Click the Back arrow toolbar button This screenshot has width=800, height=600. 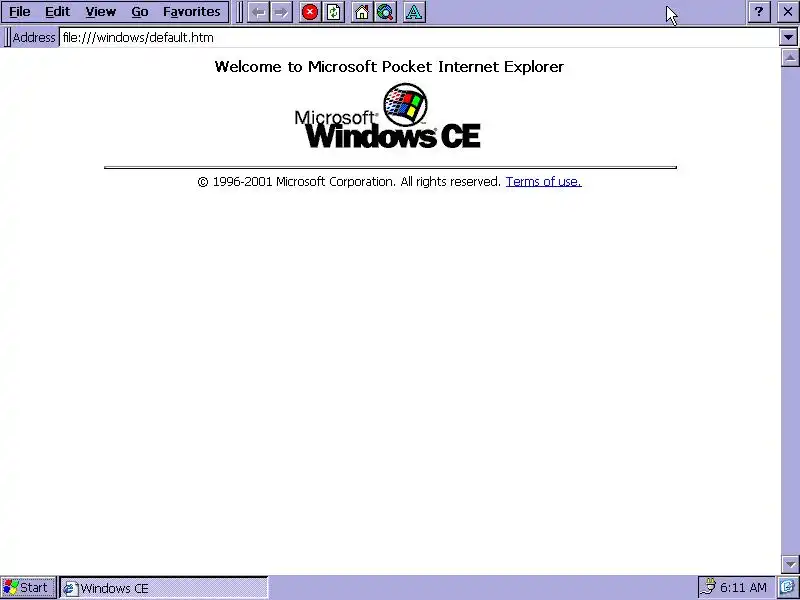[x=259, y=12]
